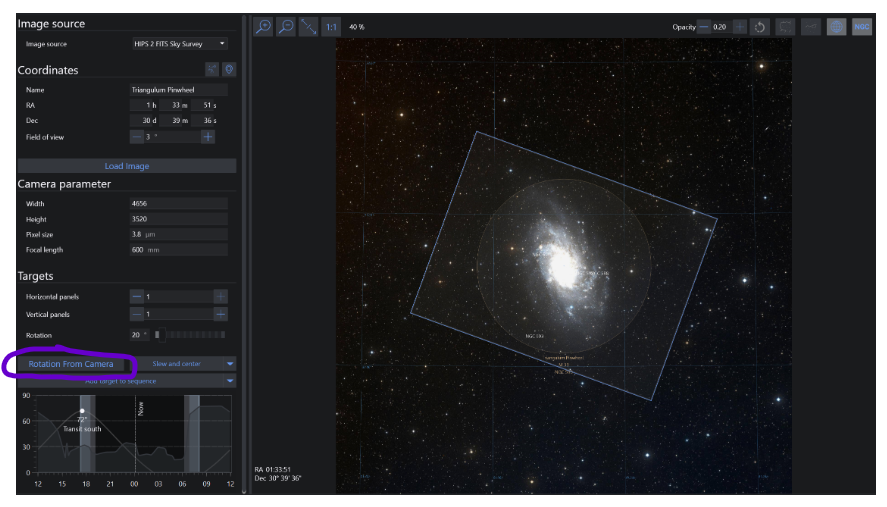Viewport: 887px width, 507px height.
Task: Zoom in on the sky image
Action: 263,27
